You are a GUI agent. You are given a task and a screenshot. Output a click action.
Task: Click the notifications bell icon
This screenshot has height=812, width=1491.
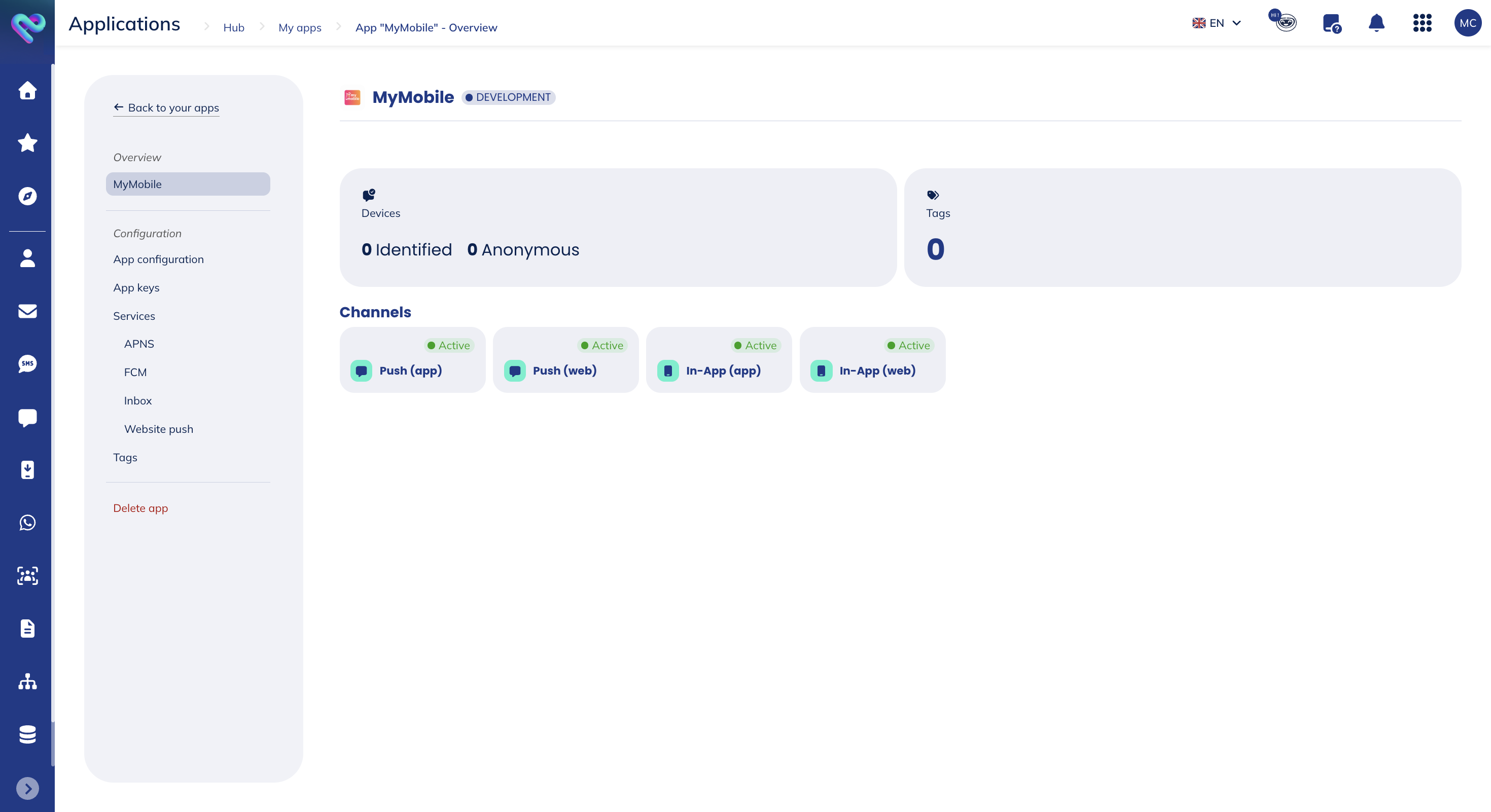[1376, 23]
